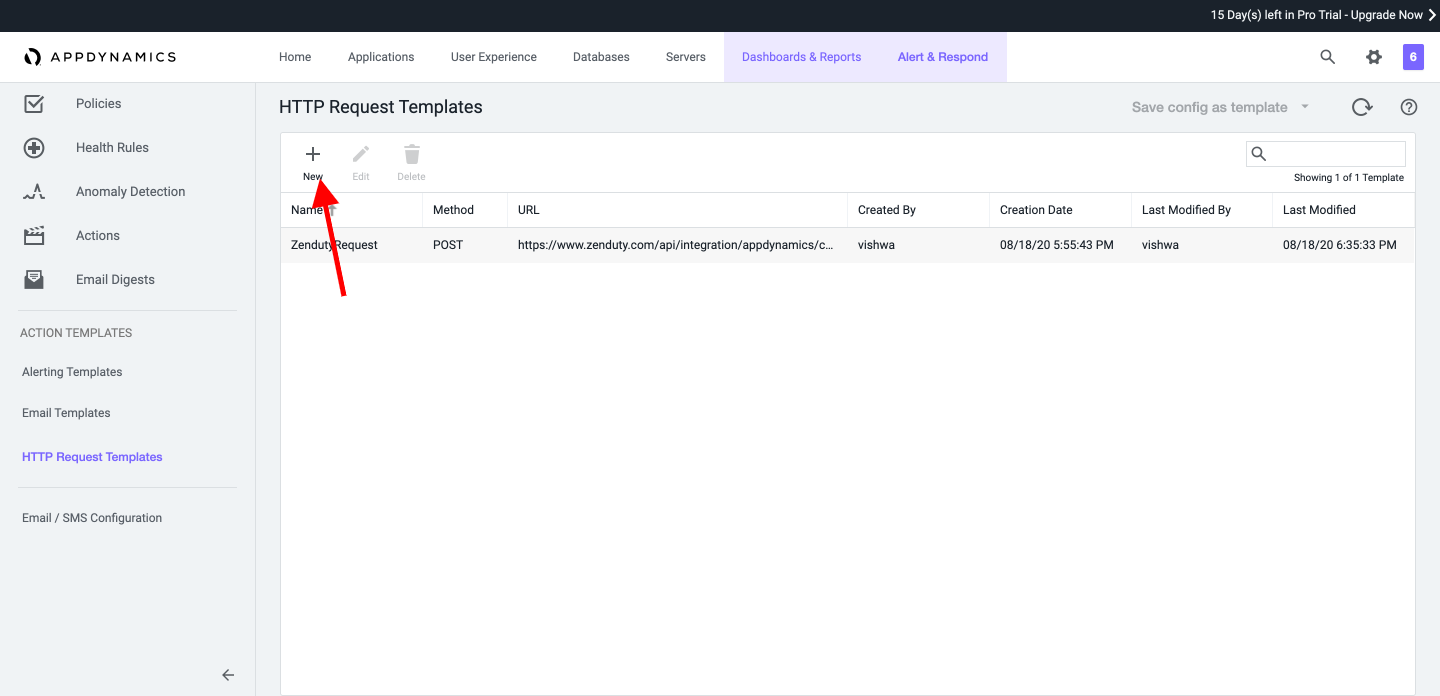Click the ACTION TEMPLATES section label
This screenshot has width=1440, height=696.
click(x=76, y=333)
